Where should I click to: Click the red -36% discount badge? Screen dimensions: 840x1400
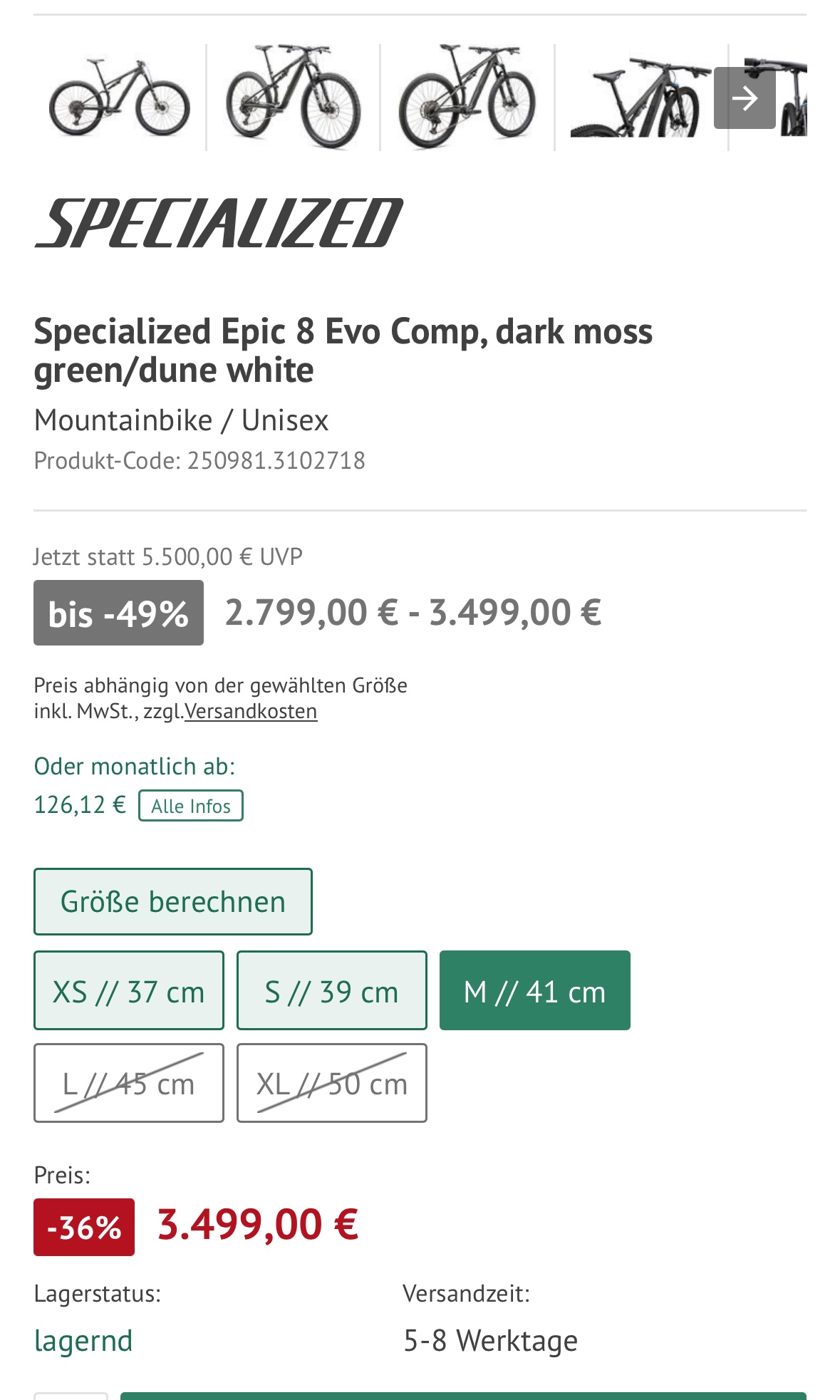tap(84, 1227)
